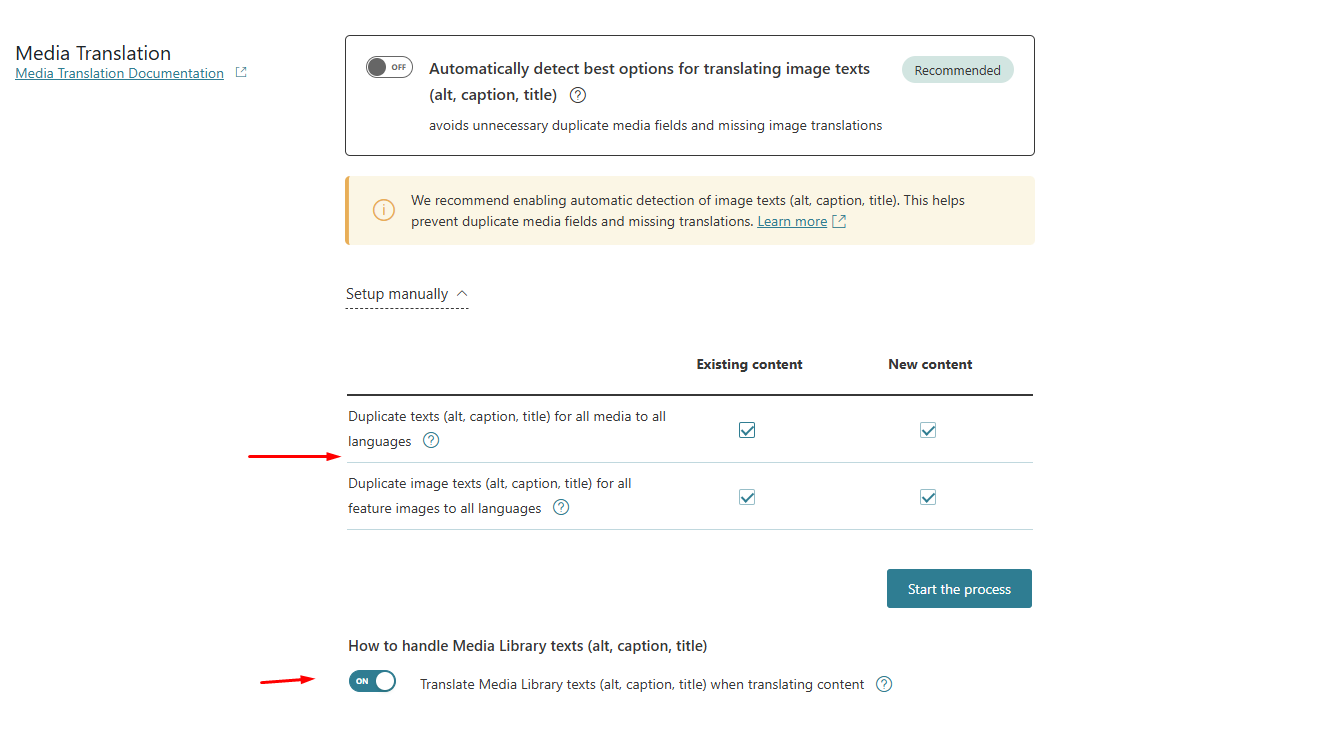Screen dimensions: 1324x743
Task: Uncheck New content for feature images duplication
Action: pos(928,497)
